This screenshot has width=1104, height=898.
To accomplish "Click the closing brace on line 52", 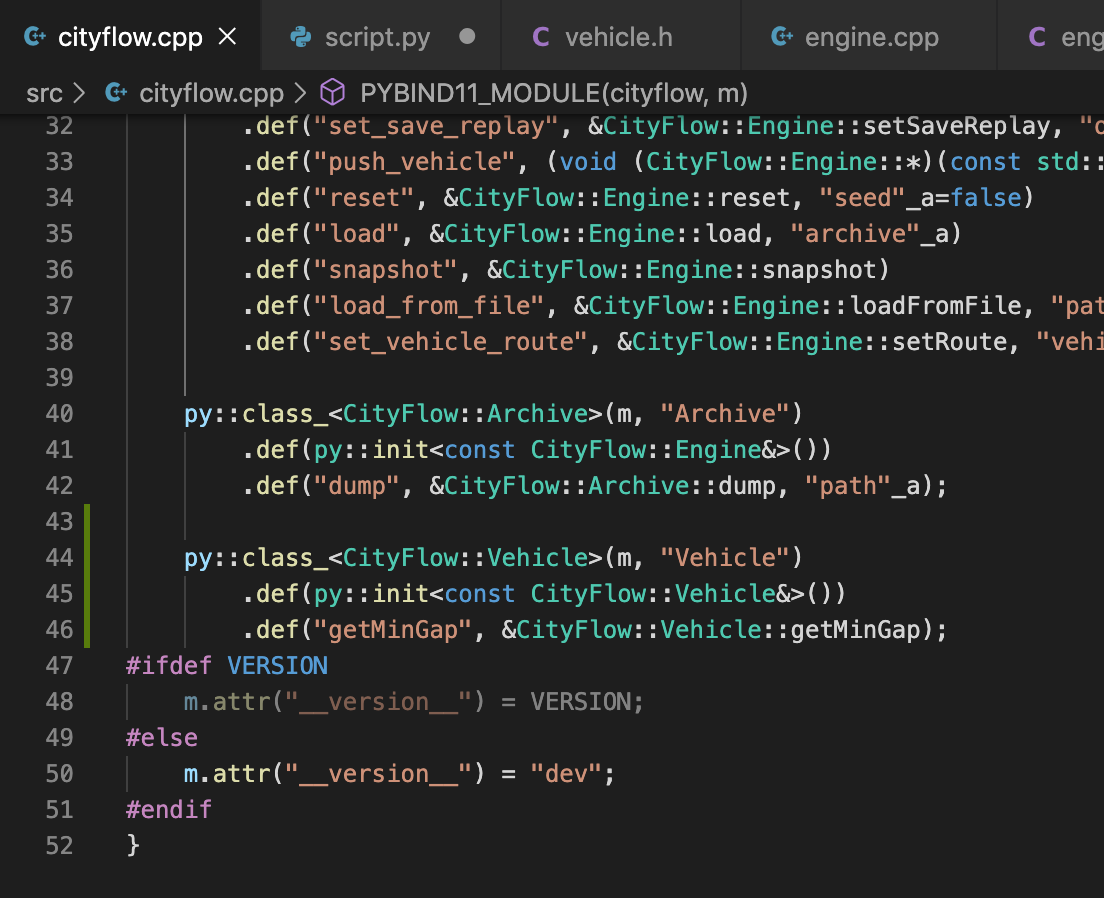I will pyautogui.click(x=133, y=845).
